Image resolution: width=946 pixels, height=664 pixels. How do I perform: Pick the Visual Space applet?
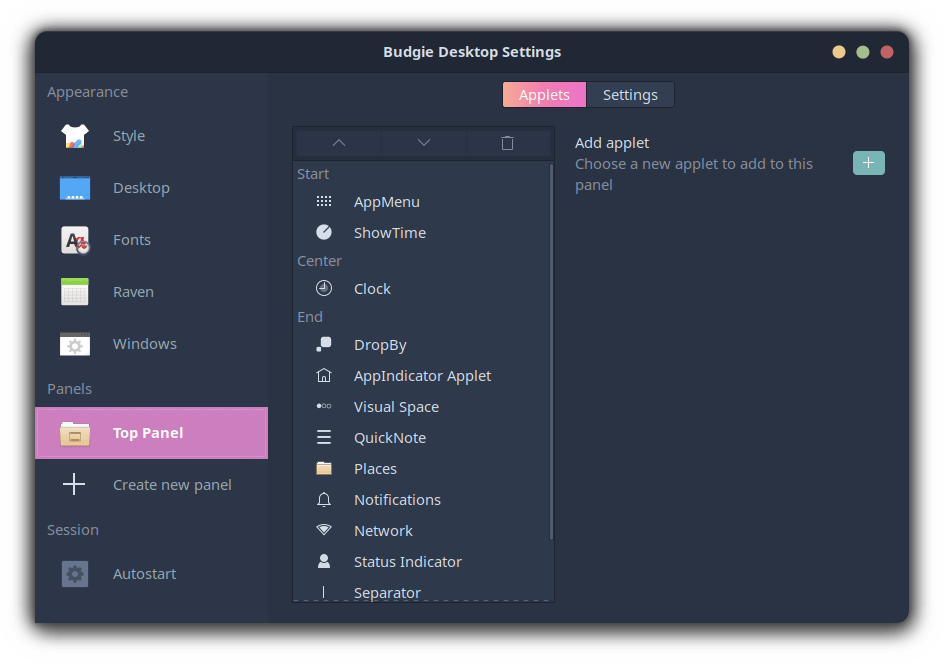point(396,407)
